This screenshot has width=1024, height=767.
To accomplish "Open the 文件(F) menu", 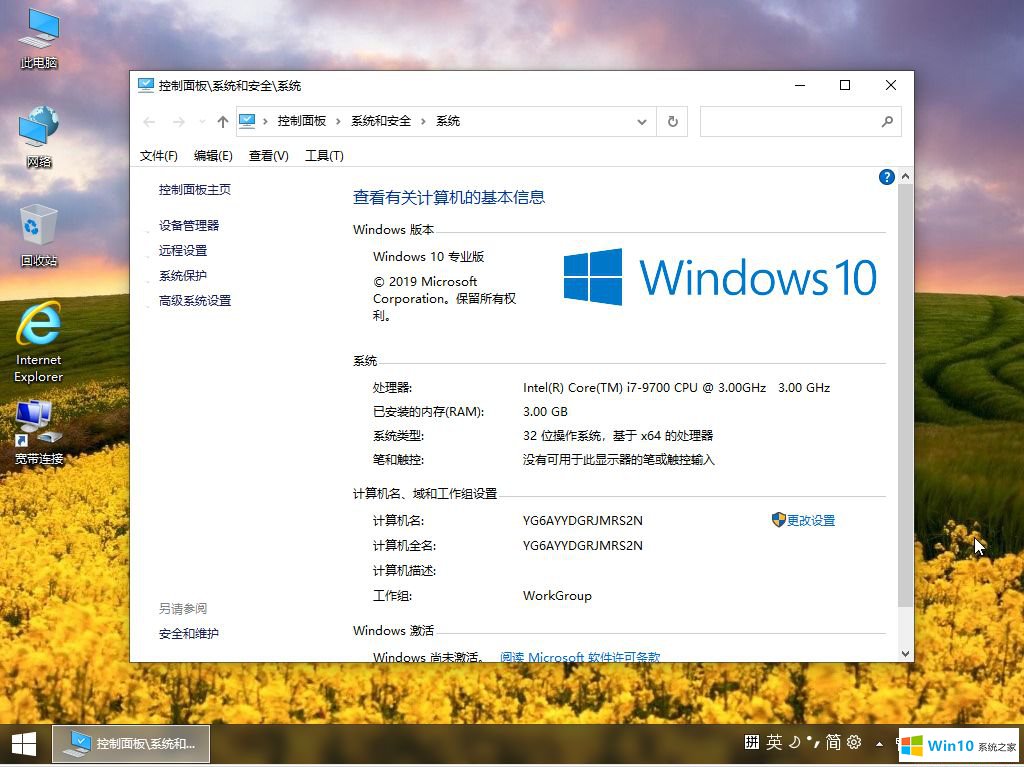I will (x=158, y=156).
